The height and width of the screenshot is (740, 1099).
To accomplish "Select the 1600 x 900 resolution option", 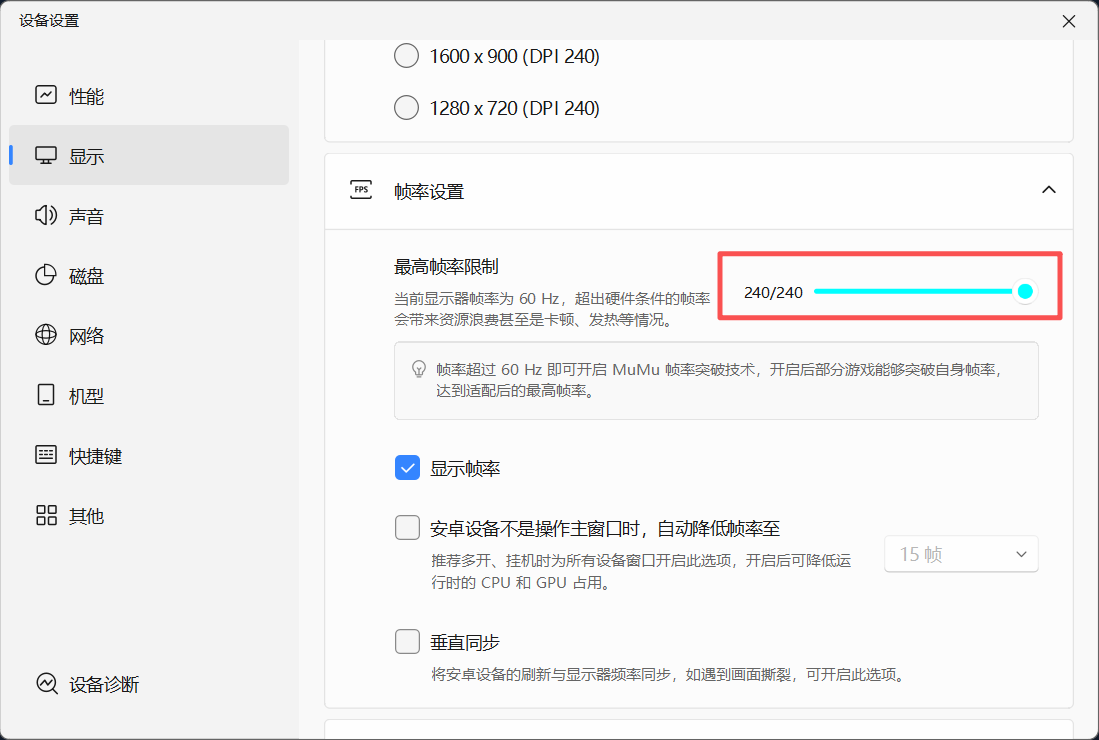I will (x=407, y=56).
